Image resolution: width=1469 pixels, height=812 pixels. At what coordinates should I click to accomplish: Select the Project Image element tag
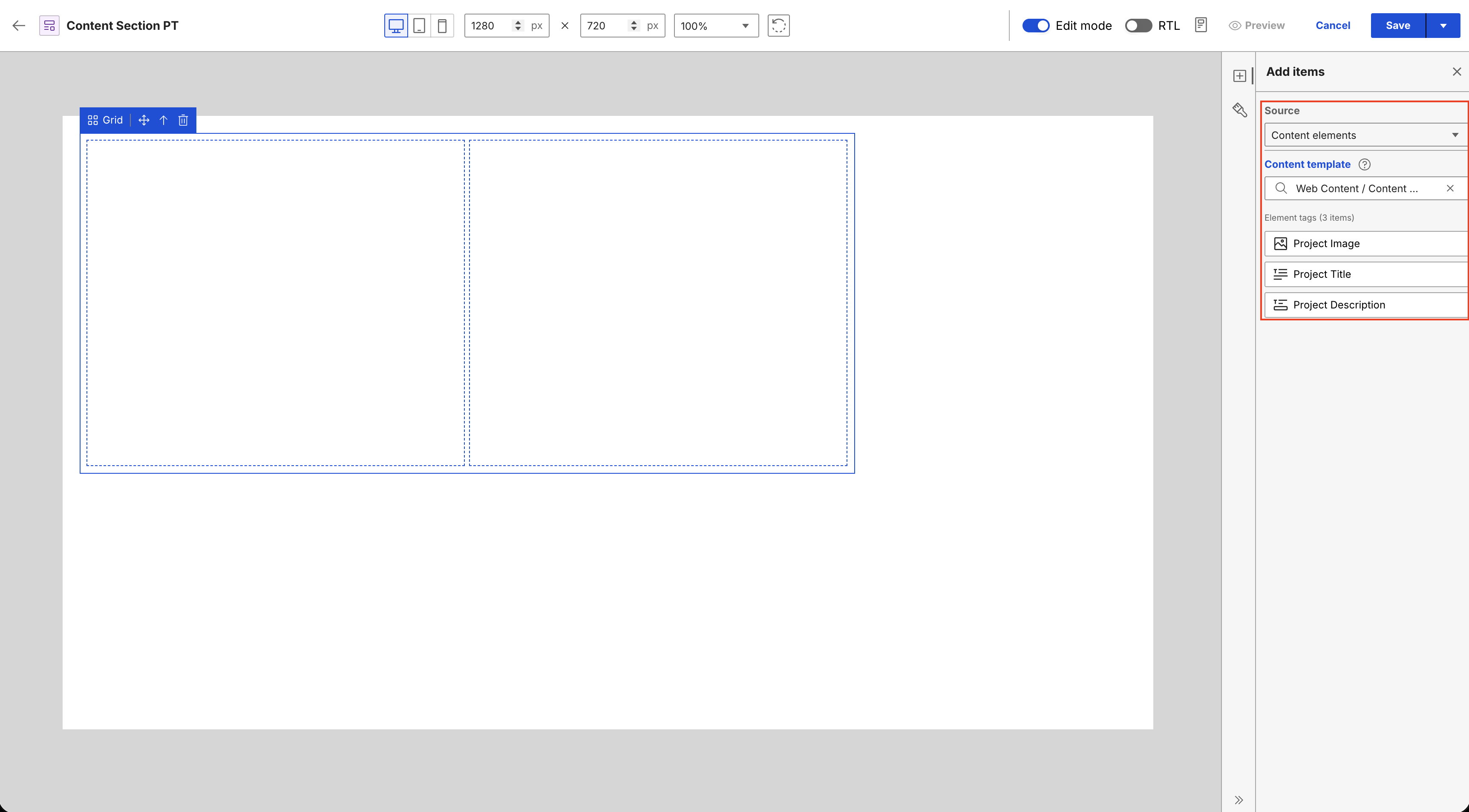pyautogui.click(x=1366, y=244)
